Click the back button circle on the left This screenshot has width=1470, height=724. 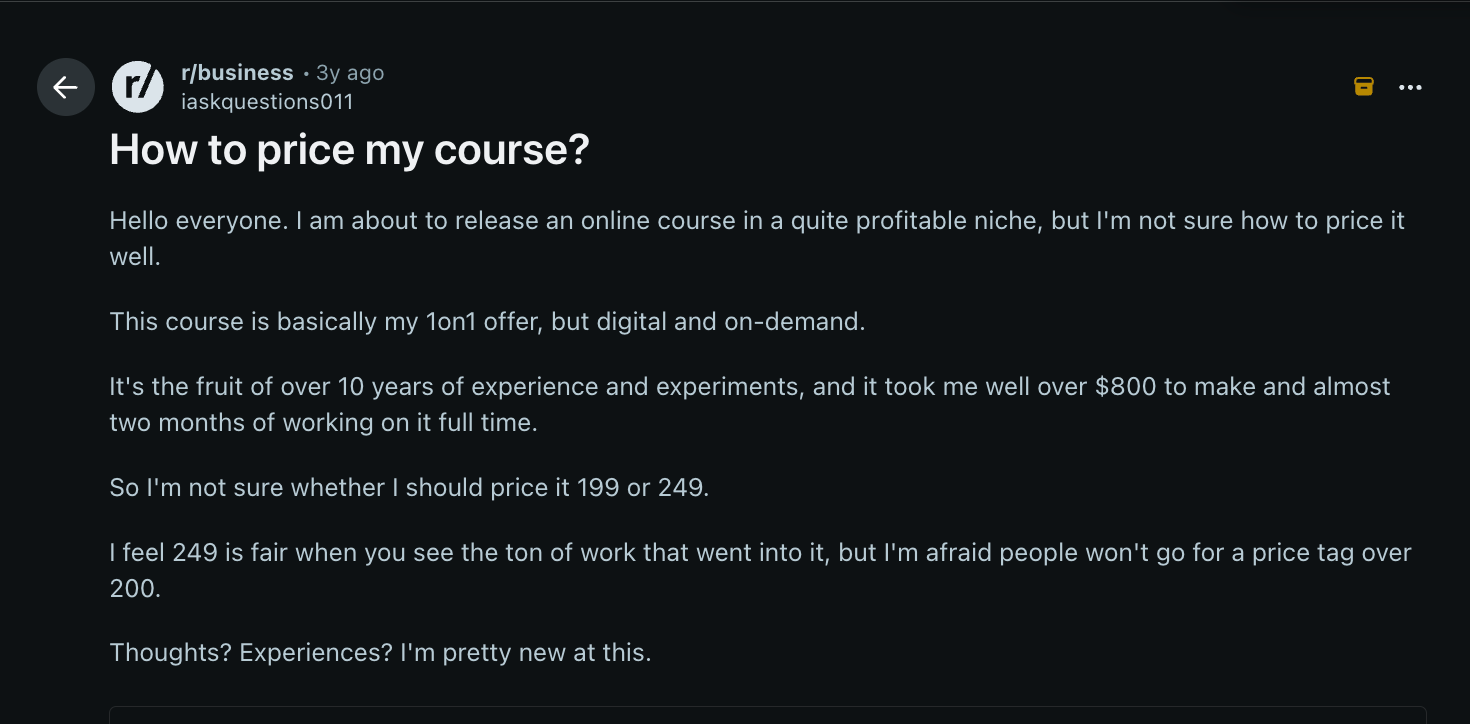click(x=65, y=87)
